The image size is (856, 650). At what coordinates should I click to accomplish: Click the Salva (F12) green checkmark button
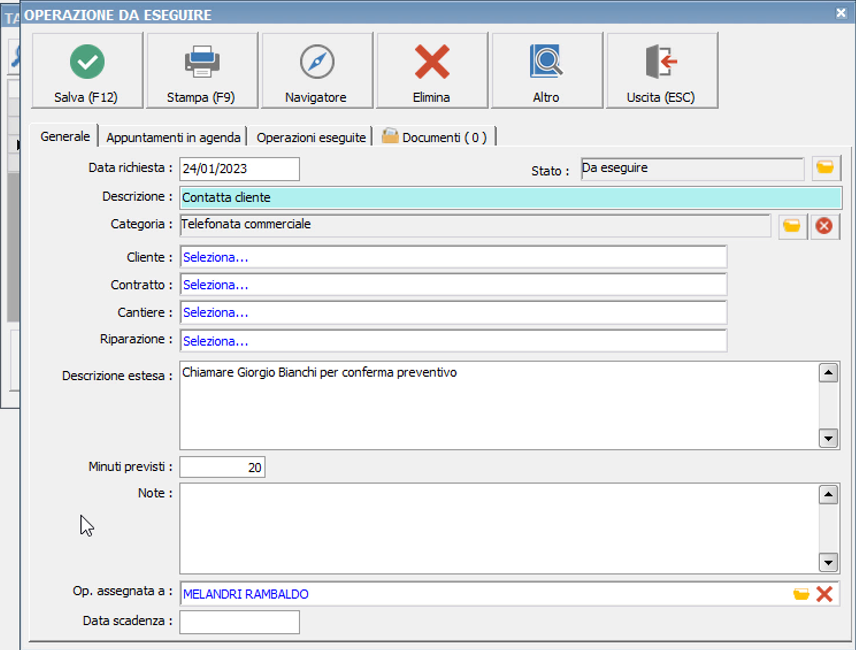(88, 70)
